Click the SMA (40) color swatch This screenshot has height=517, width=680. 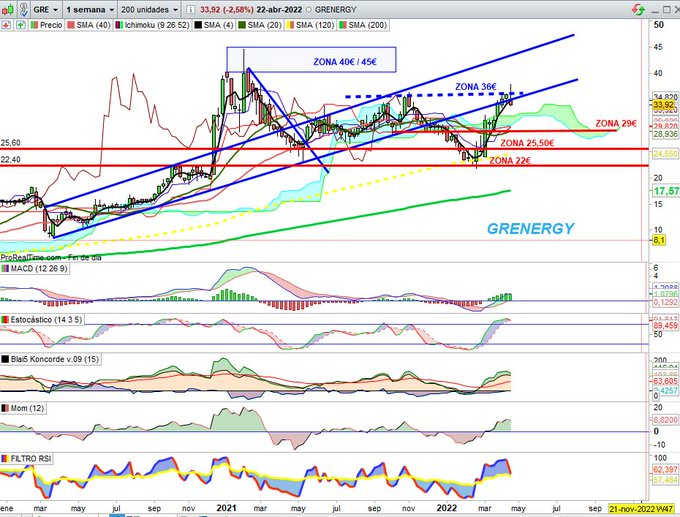71,25
